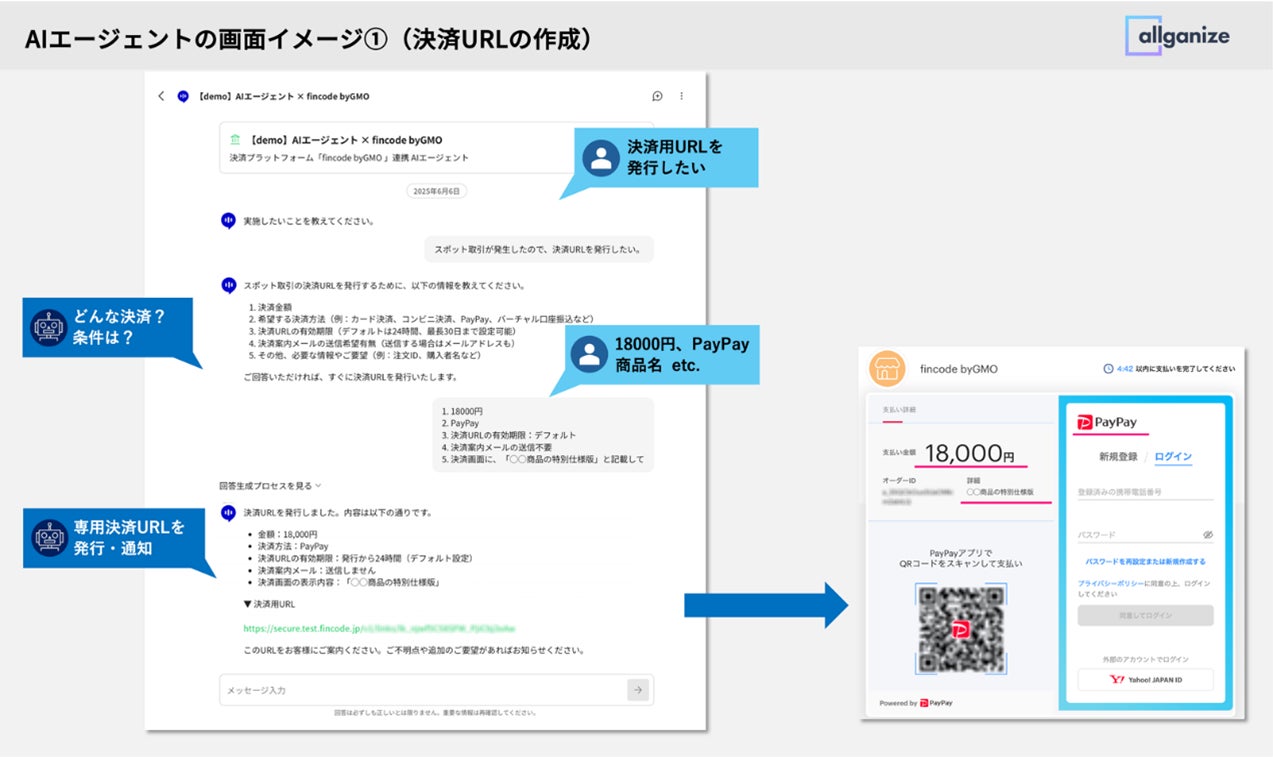Screen dimensions: 1273x757
Task: Click 外部のアカウントでログイン text
Action: pos(1145,659)
